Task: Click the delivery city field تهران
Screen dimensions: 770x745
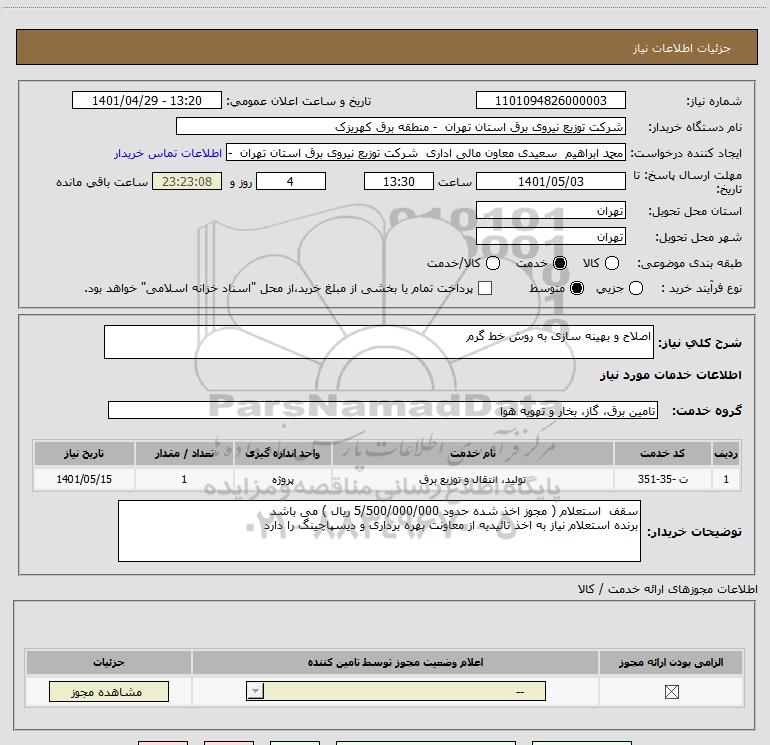Action: pos(550,237)
